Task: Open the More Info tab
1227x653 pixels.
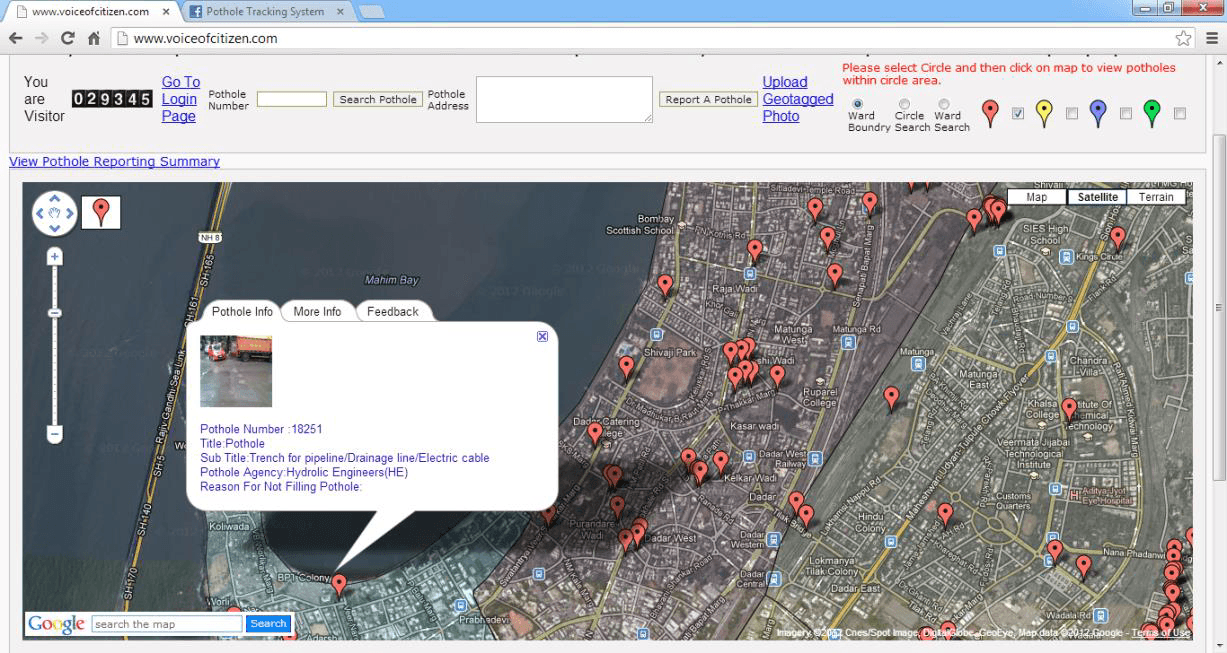Action: click(x=317, y=311)
